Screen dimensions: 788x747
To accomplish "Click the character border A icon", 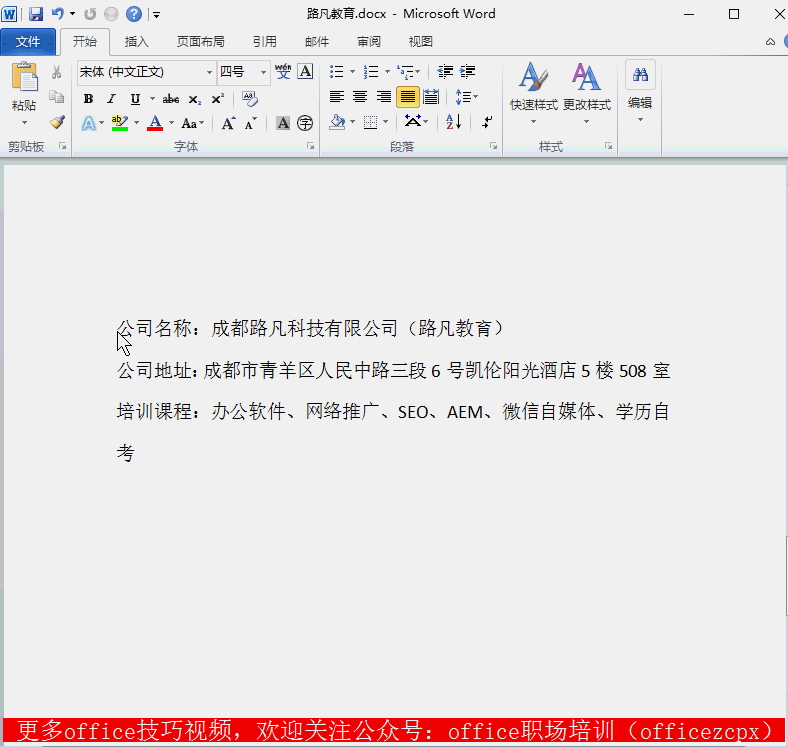I will click(306, 71).
